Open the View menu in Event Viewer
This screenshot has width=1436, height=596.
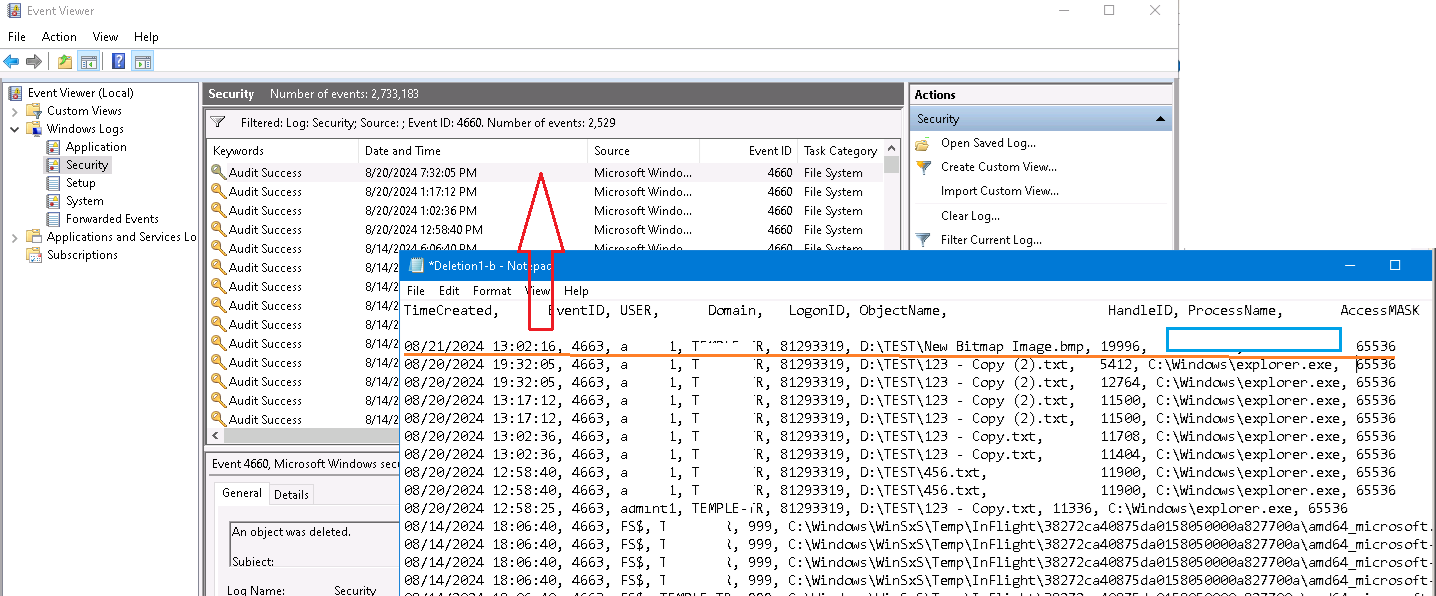point(105,37)
